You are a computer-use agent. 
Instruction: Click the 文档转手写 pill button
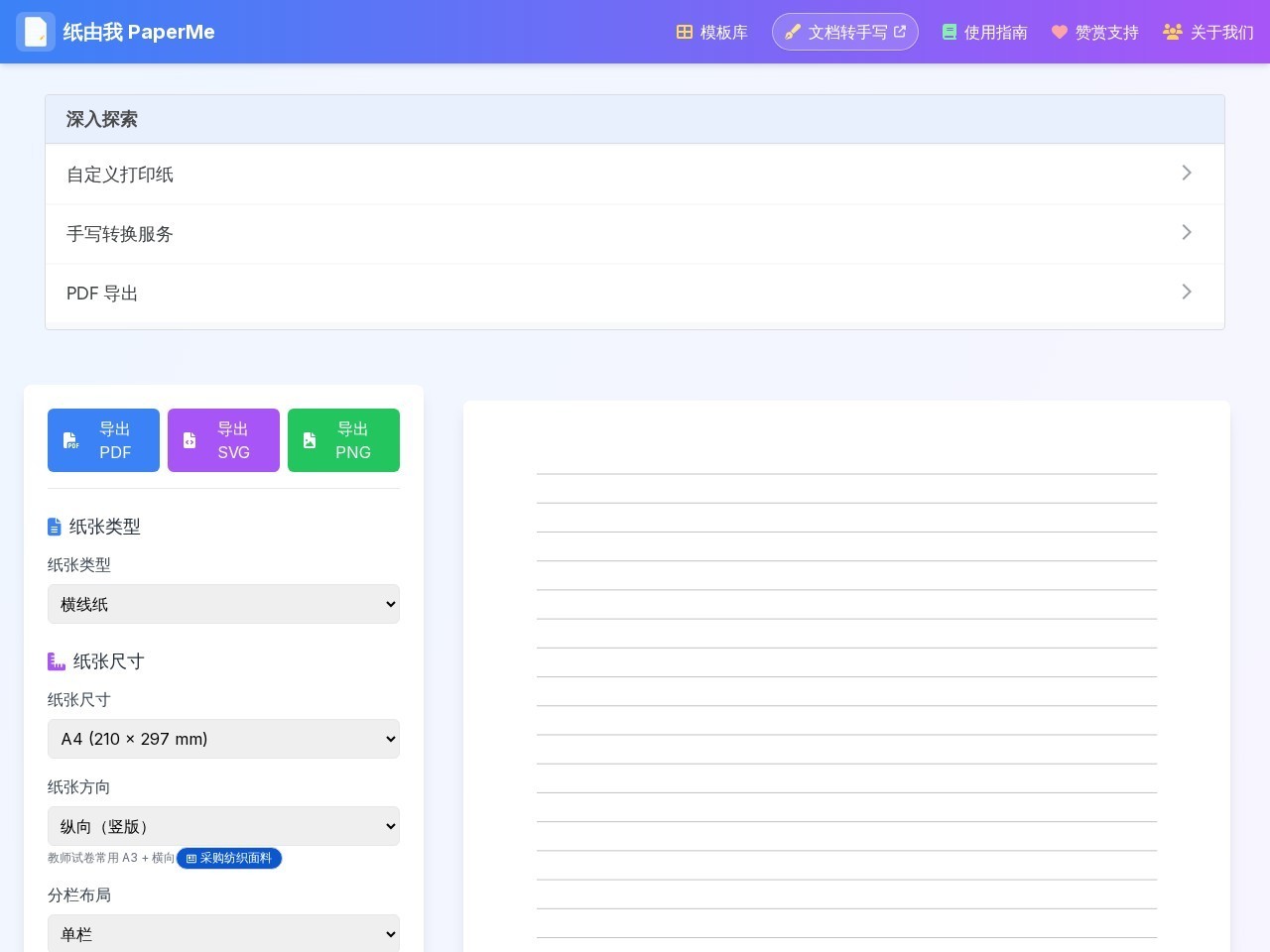[845, 32]
